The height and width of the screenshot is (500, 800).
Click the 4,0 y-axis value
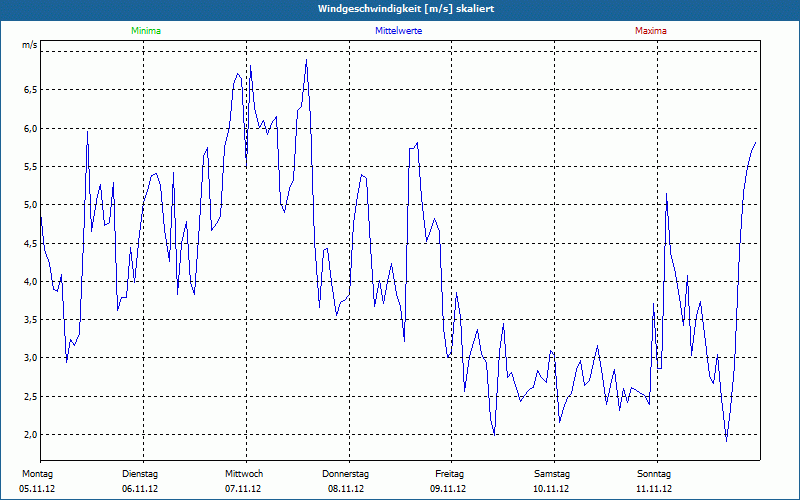[x=31, y=282]
